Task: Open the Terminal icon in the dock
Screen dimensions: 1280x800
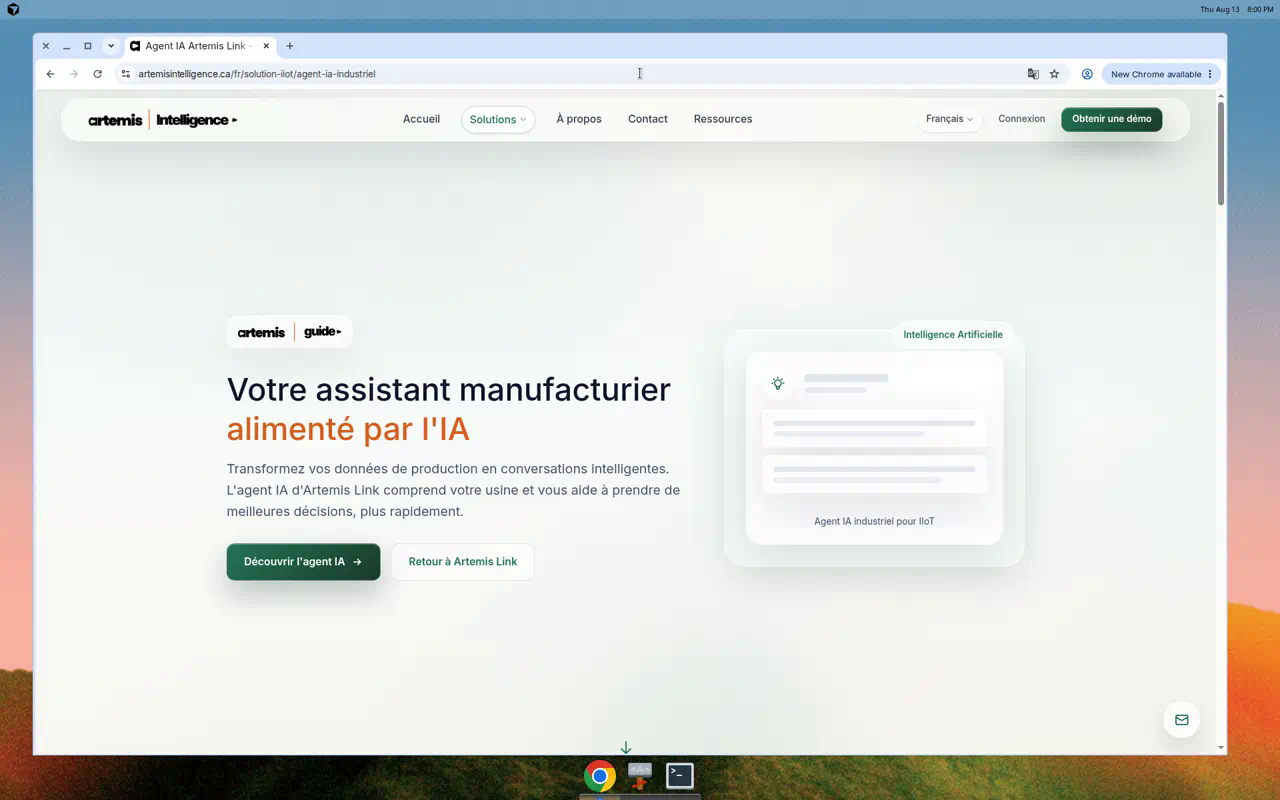Action: pyautogui.click(x=680, y=776)
